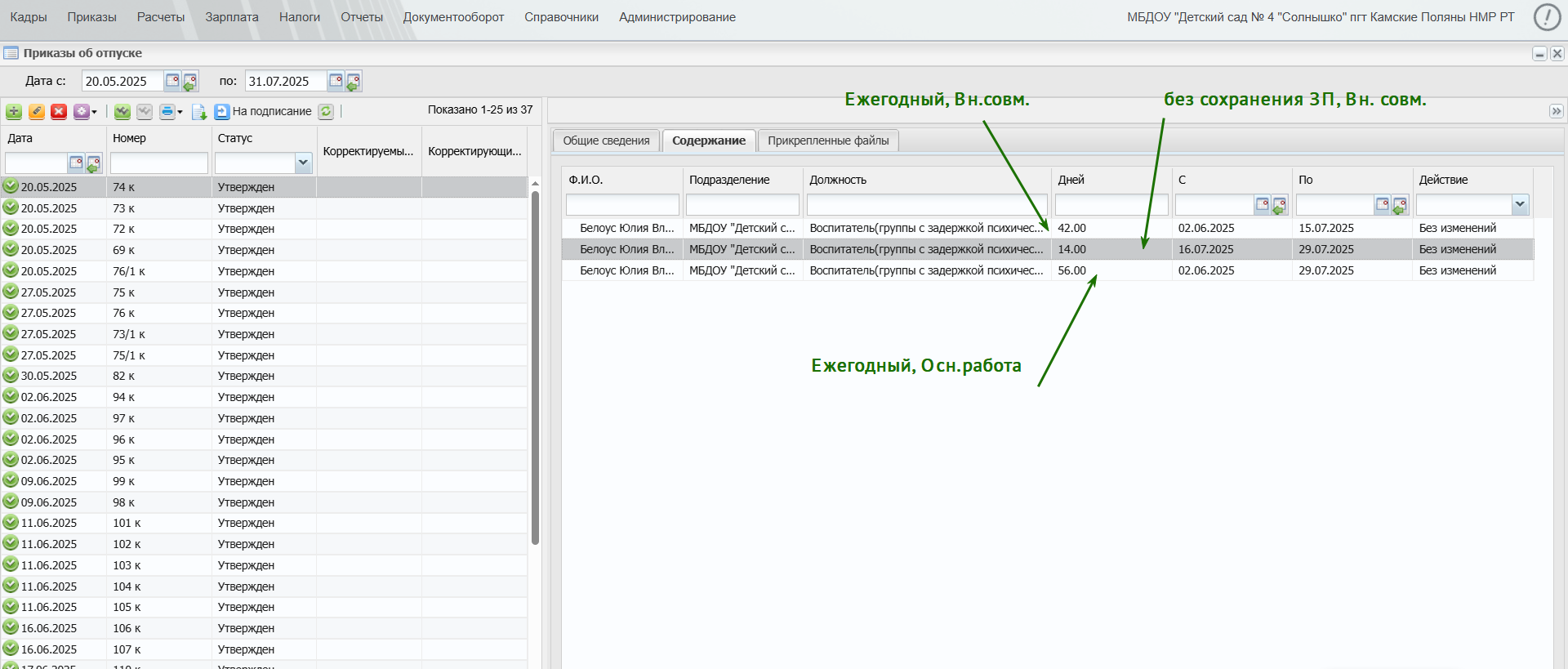
Task: Focus the Должность filter input field
Action: click(927, 204)
